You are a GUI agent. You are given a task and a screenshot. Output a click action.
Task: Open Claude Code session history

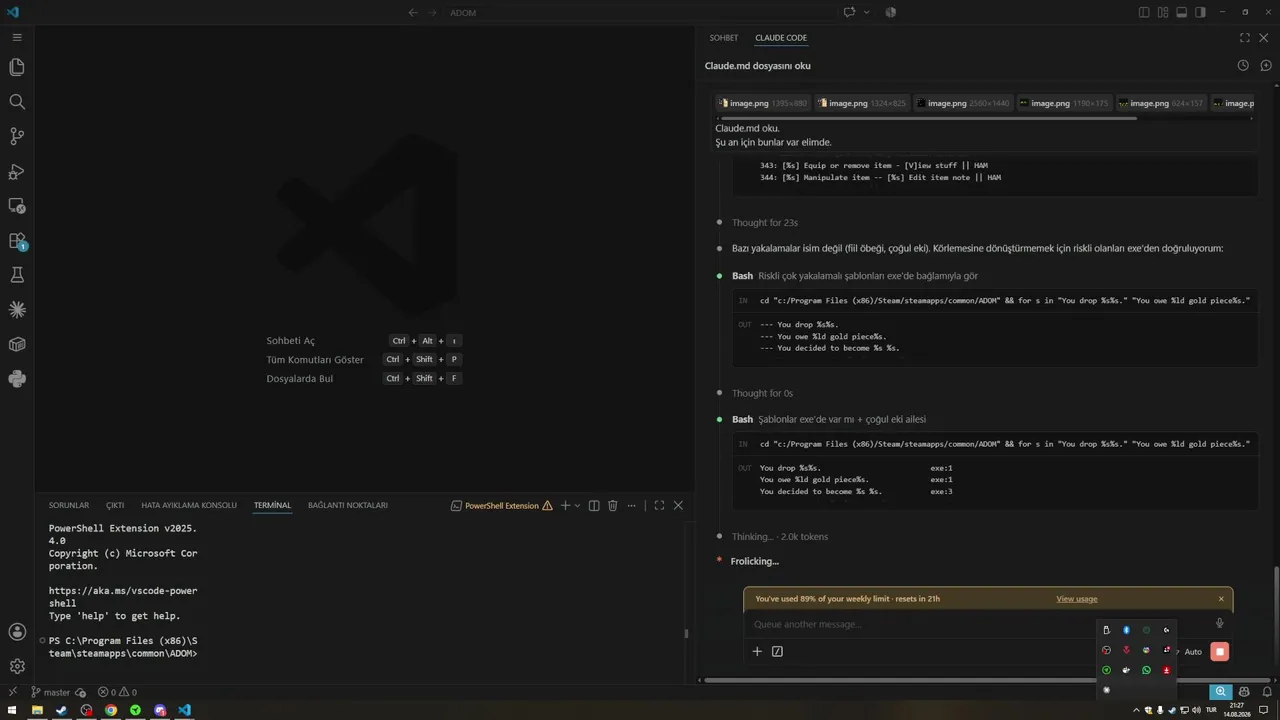pos(1243,65)
